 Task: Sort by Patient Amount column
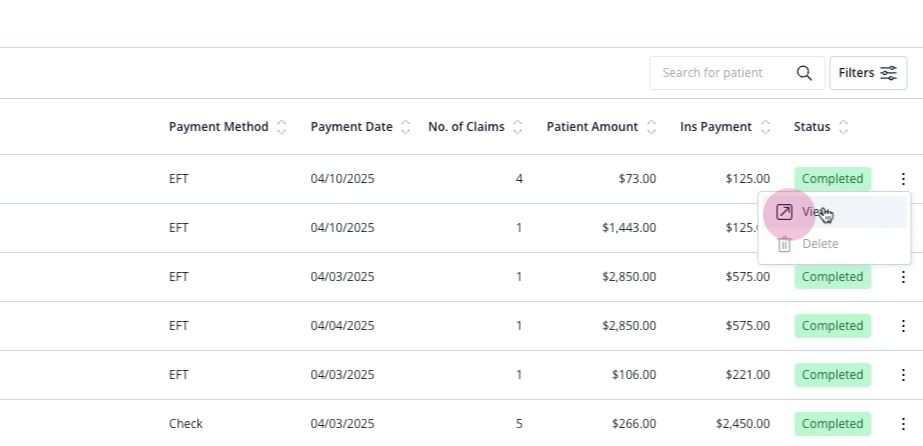(650, 127)
